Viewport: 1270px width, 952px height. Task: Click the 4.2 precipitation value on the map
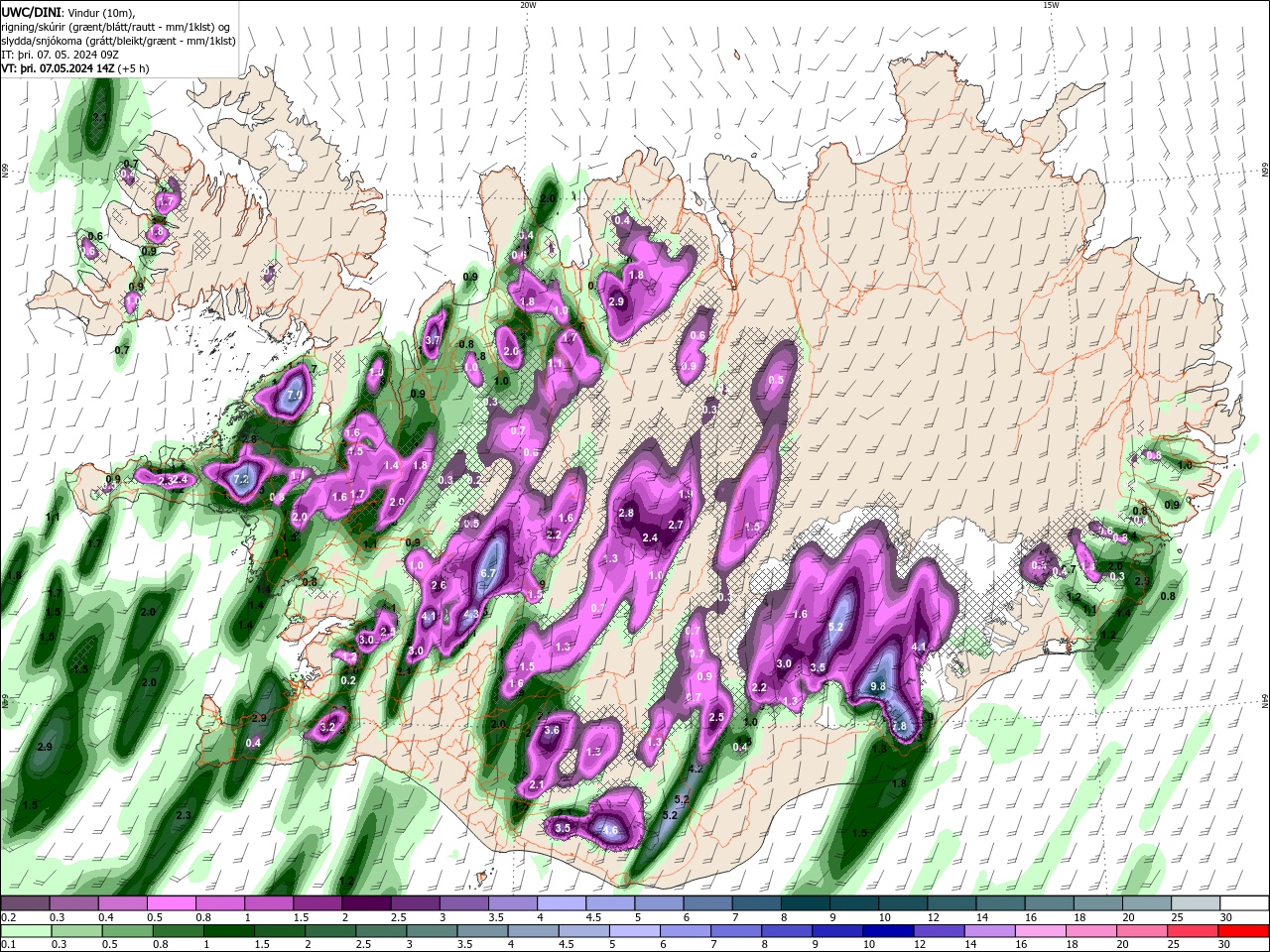pyautogui.click(x=696, y=769)
